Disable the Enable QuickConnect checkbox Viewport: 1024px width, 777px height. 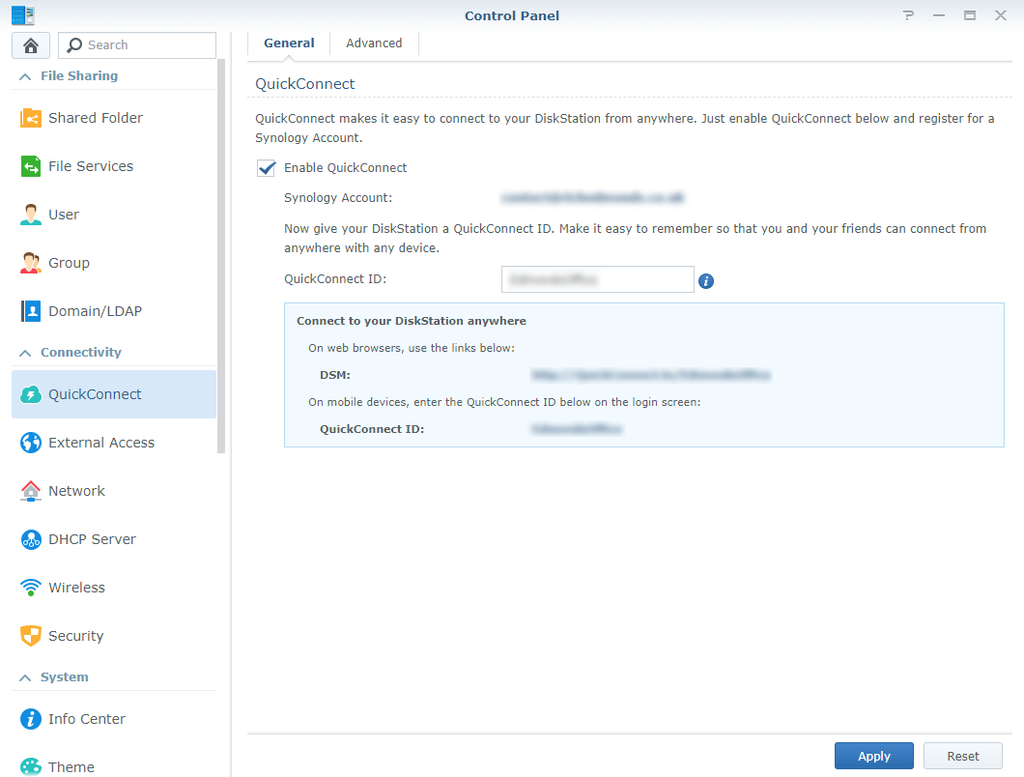coord(266,168)
